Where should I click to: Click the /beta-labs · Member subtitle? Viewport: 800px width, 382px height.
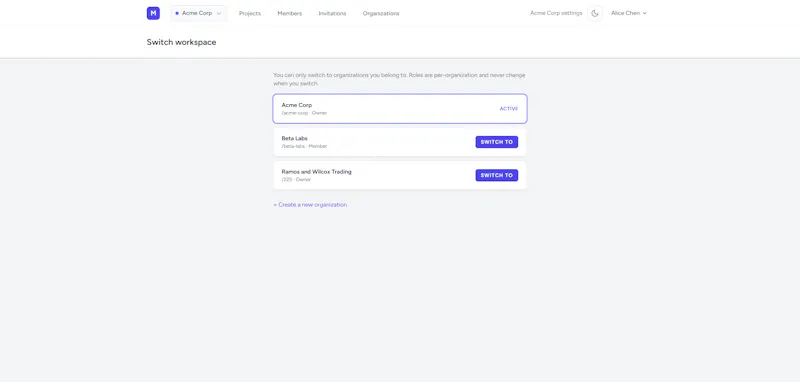coord(304,146)
